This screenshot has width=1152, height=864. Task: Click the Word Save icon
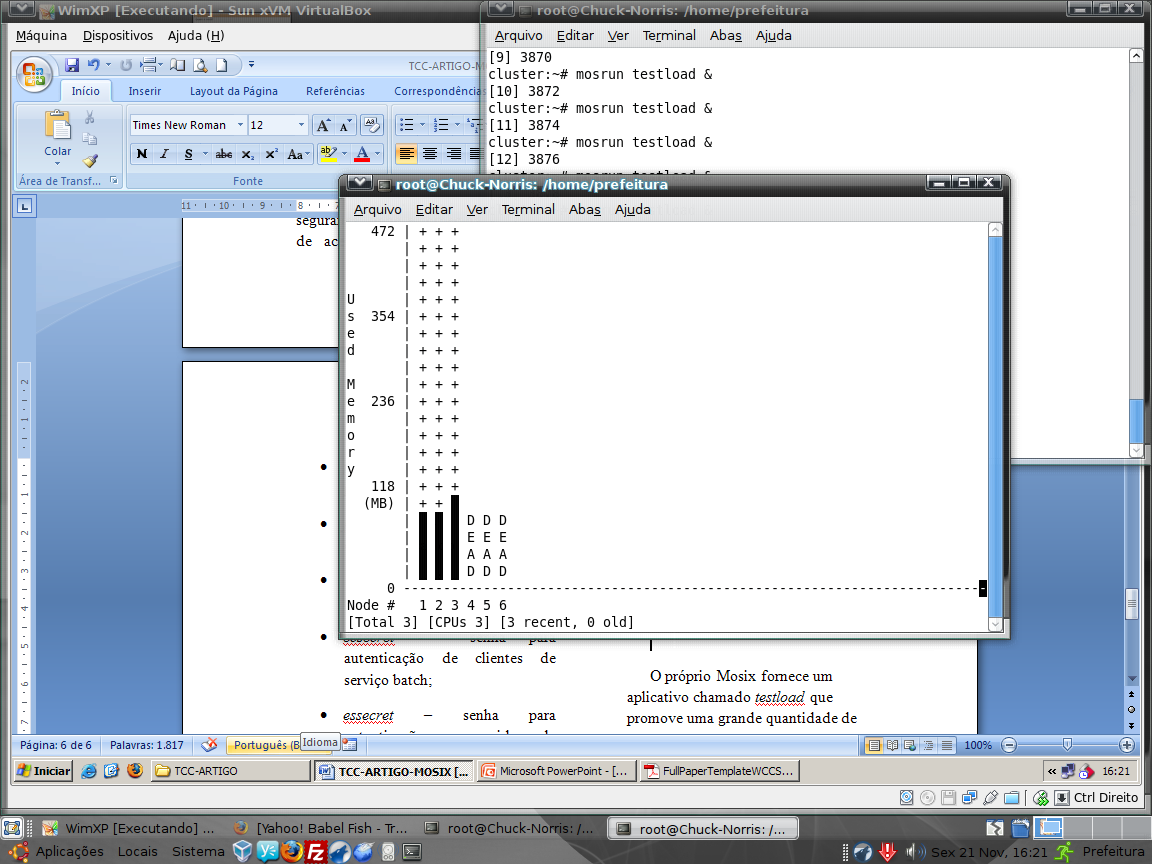point(72,65)
